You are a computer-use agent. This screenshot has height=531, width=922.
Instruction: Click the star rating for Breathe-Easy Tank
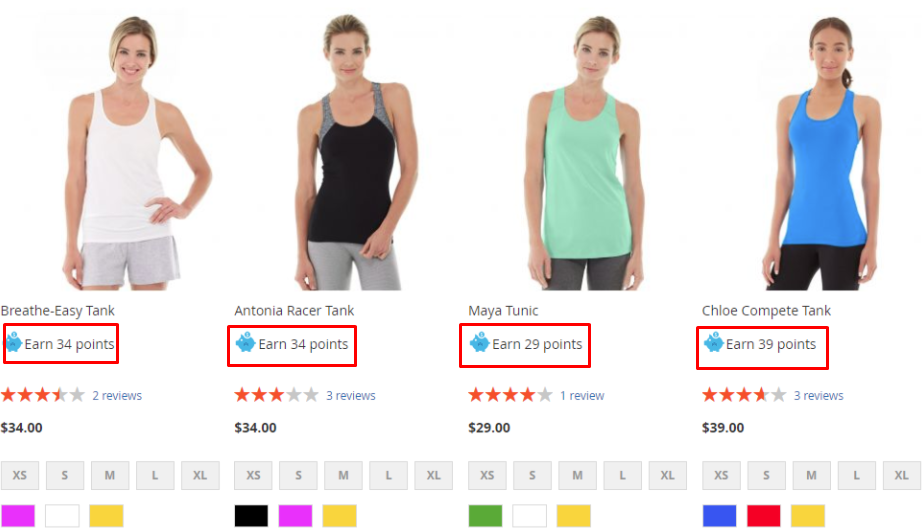(43, 395)
